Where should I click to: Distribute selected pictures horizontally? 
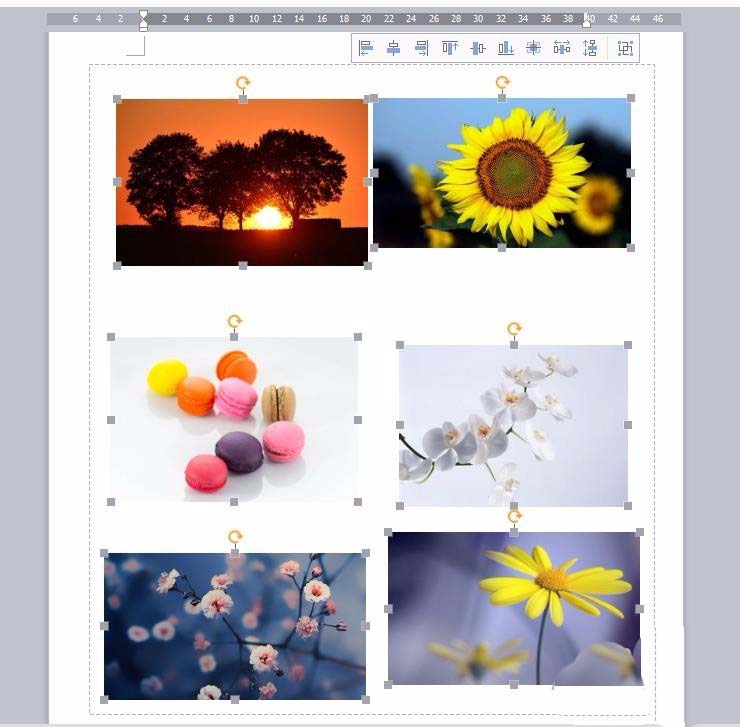(x=562, y=48)
